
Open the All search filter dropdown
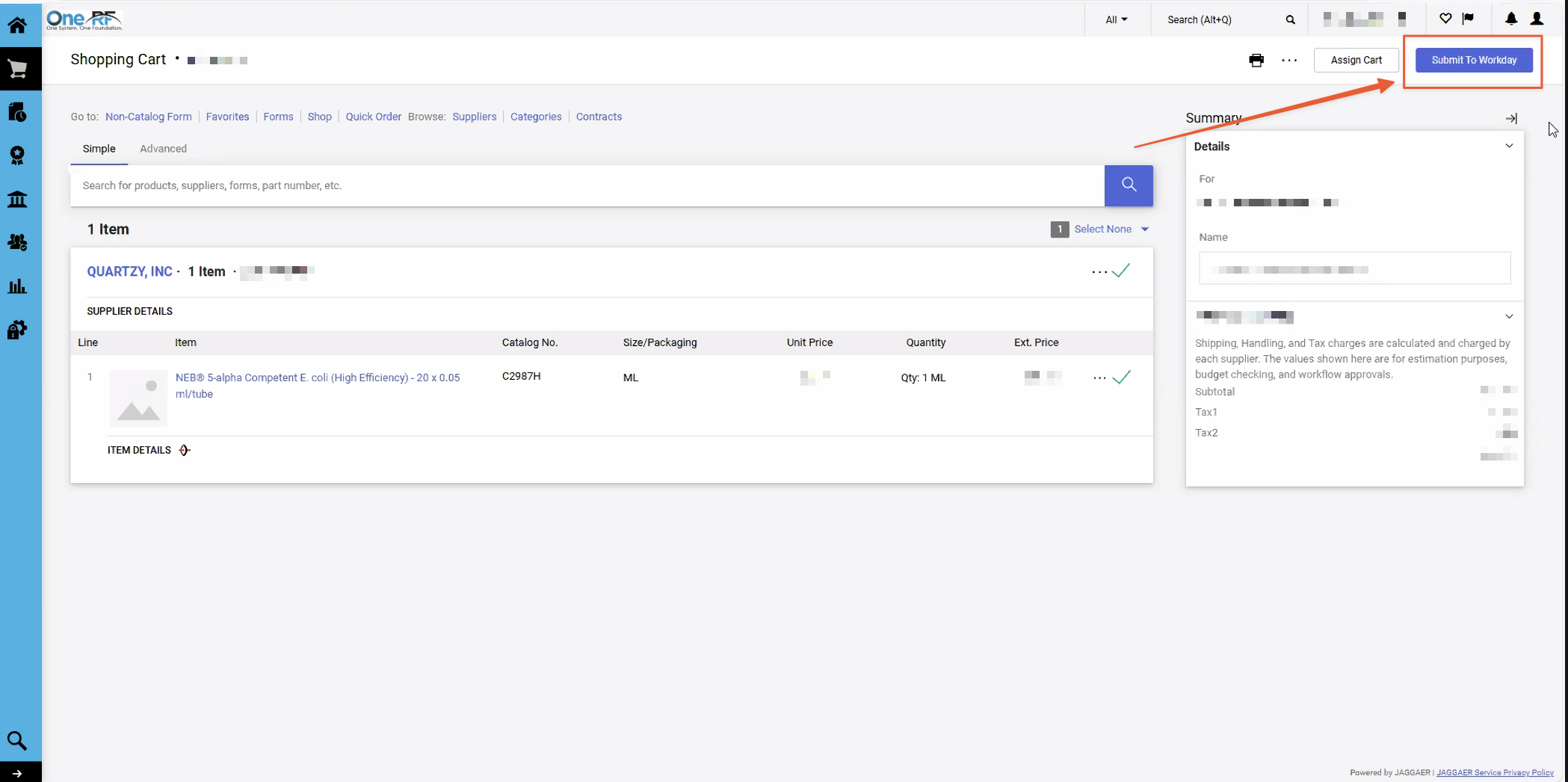pos(1117,20)
